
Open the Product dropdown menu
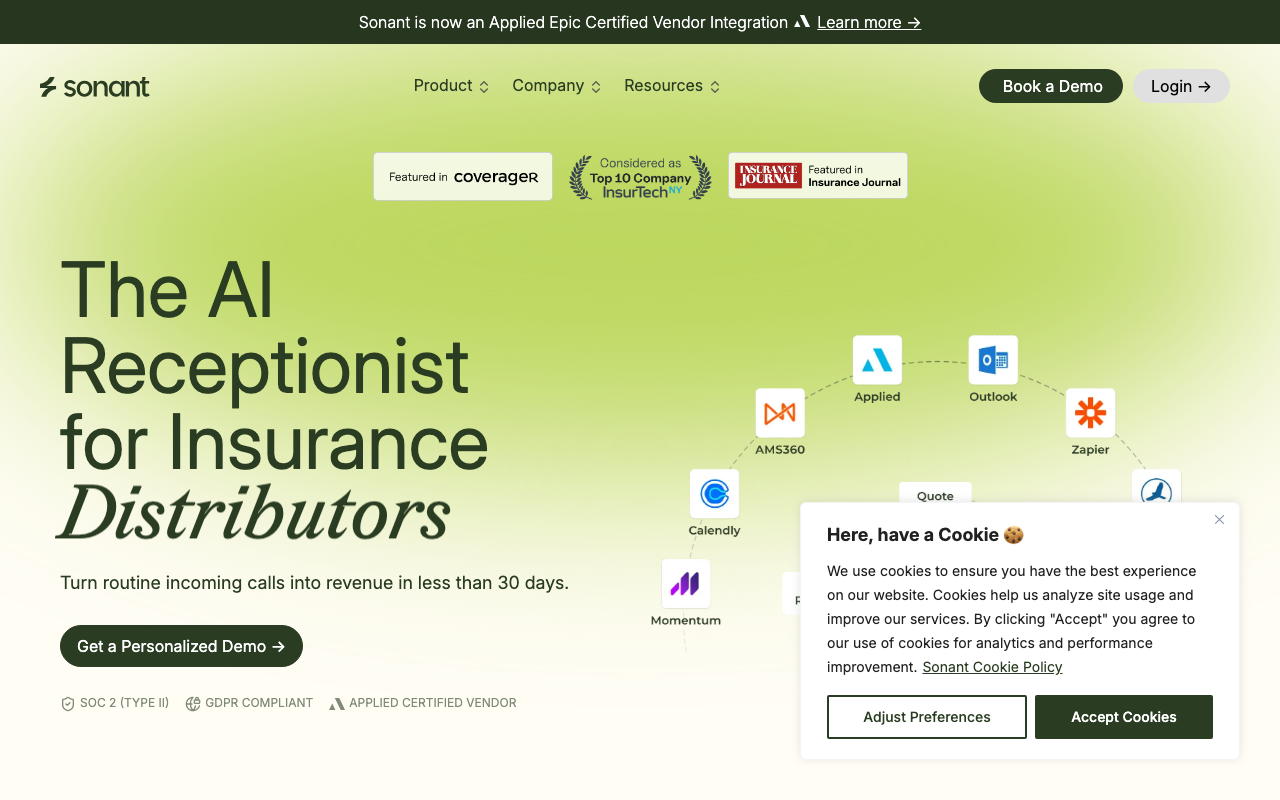(451, 86)
